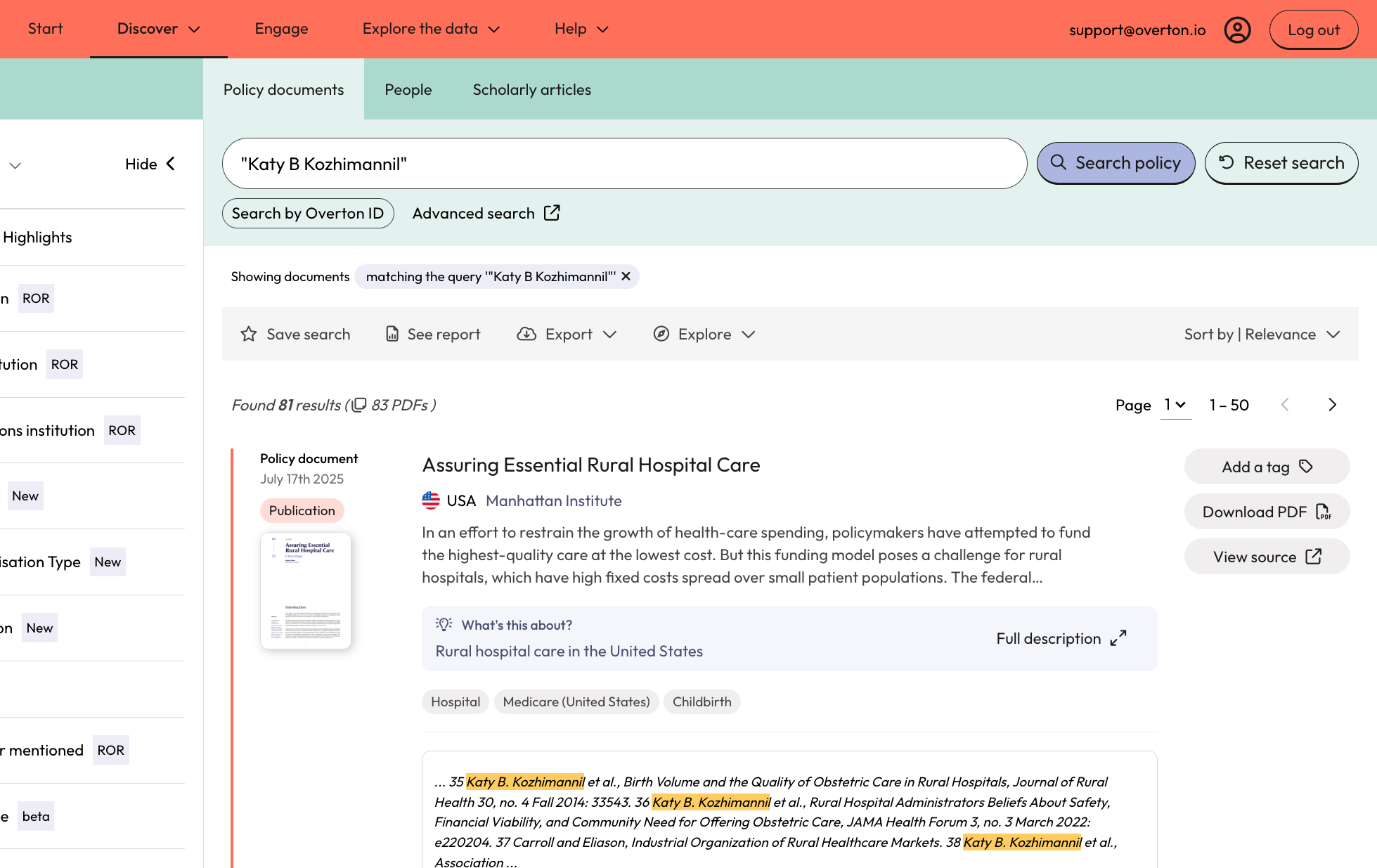This screenshot has width=1377, height=868.
Task: Click the magnifier icon in Search policy
Action: tap(1058, 162)
